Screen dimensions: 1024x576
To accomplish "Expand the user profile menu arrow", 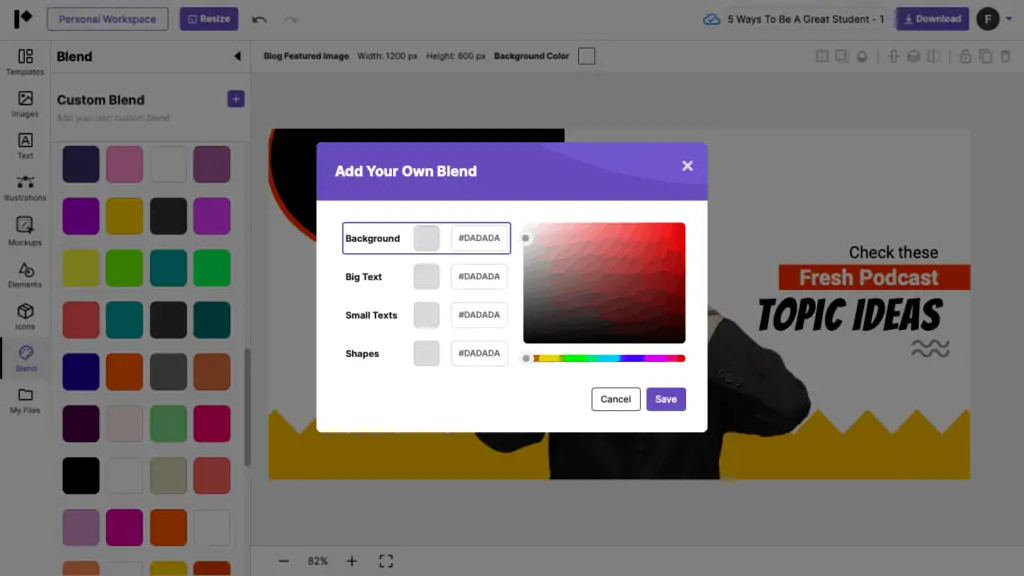I will click(x=1009, y=19).
